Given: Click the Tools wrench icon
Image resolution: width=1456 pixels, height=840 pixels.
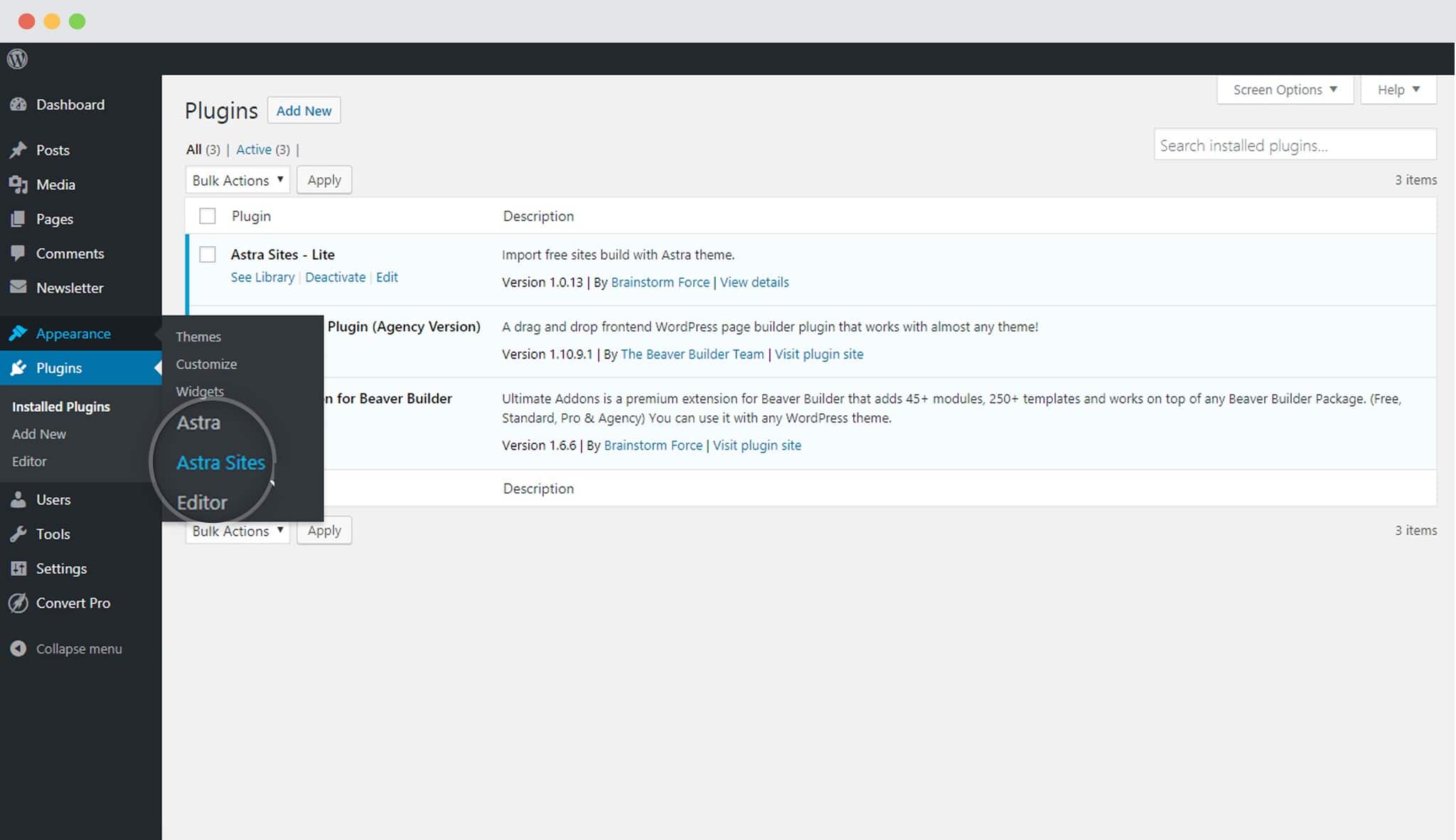Looking at the screenshot, I should coord(18,534).
